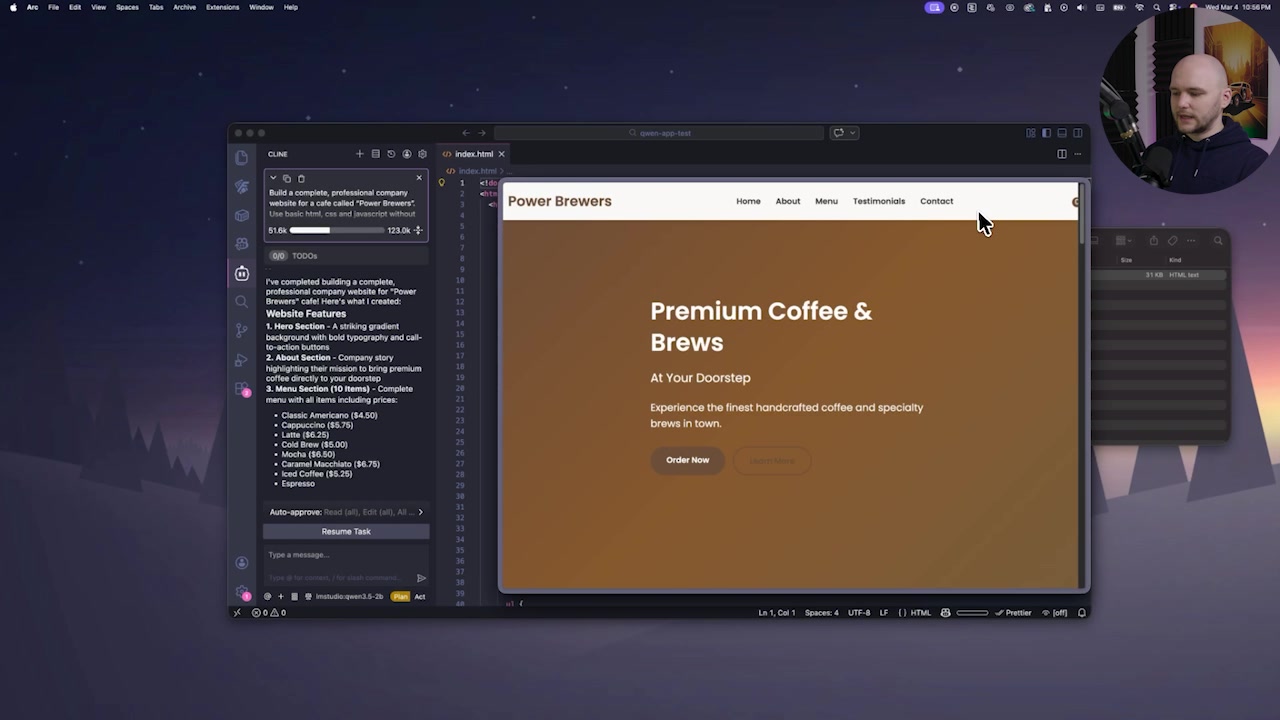Change LF end-of-line sequence in the status bar
The width and height of the screenshot is (1280, 720).
tap(884, 613)
